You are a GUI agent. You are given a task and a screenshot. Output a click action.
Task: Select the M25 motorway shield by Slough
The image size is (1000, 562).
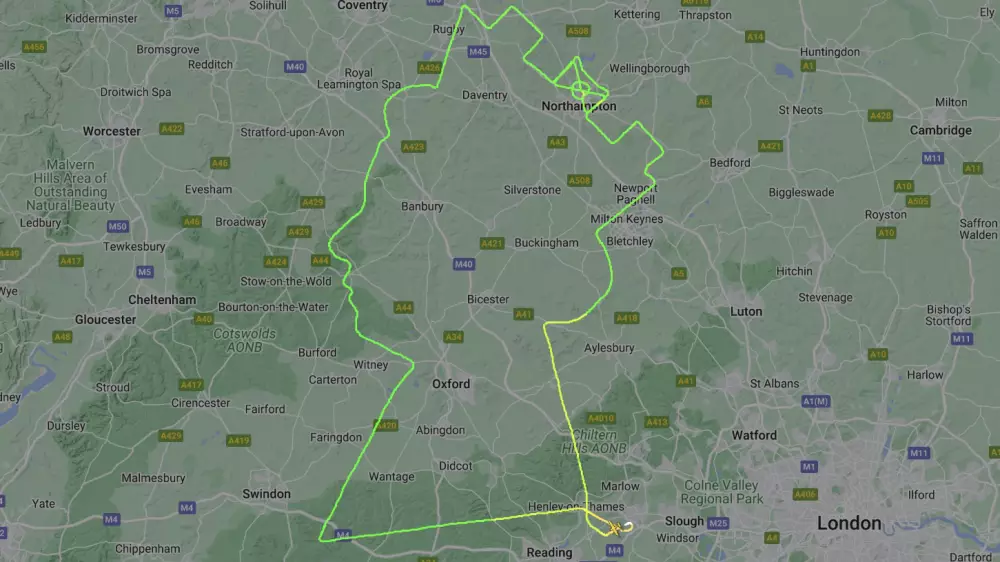click(717, 523)
